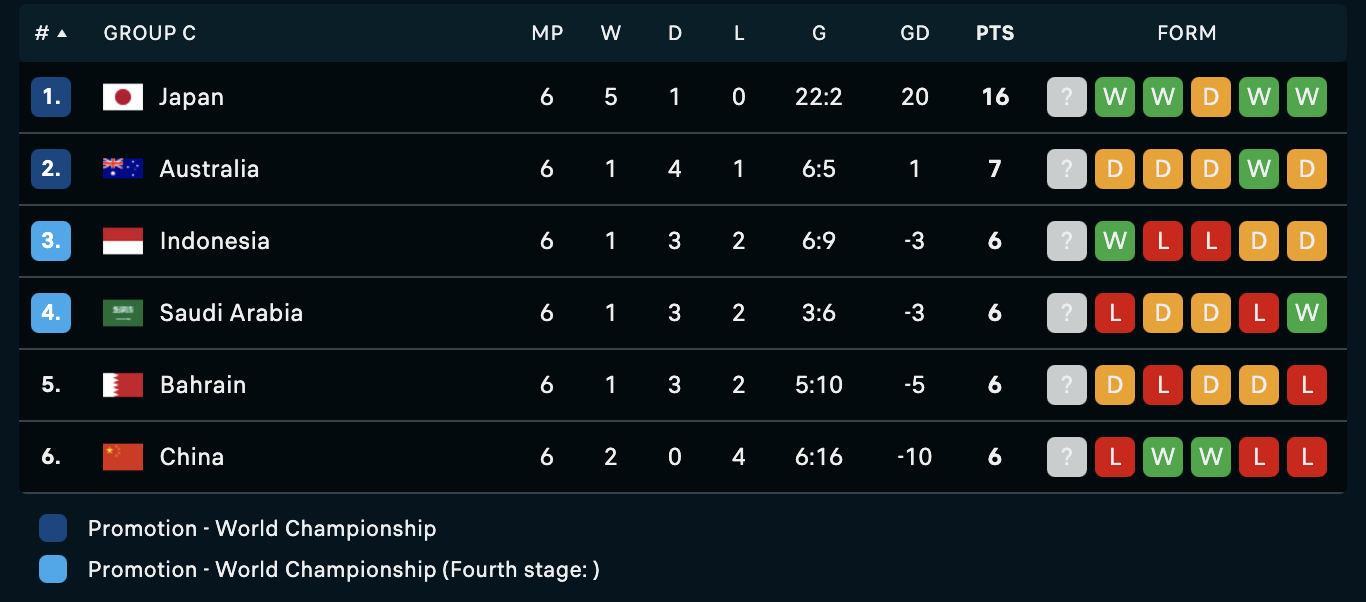Click Japan's gray question mark form icon
1366x602 pixels.
click(1067, 97)
